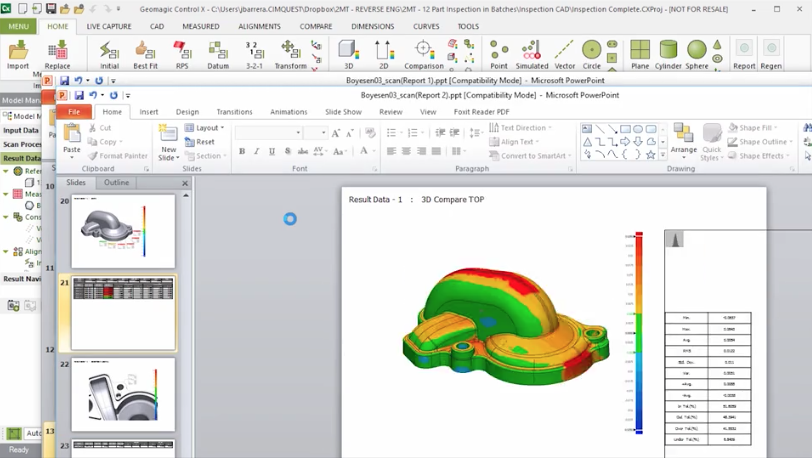Viewport: 812px width, 460px height.
Task: Click the Import icon in Geomagic
Action: (x=18, y=54)
